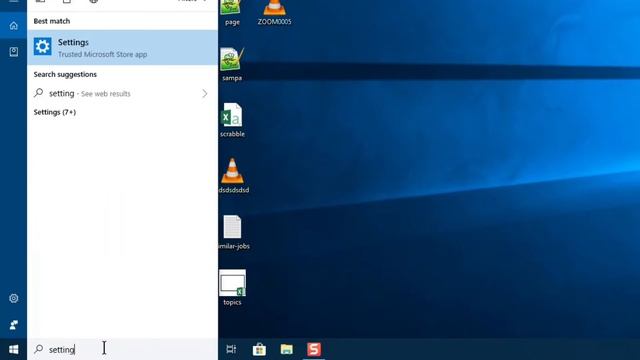Click in the search box containing 'setting'

point(122,349)
